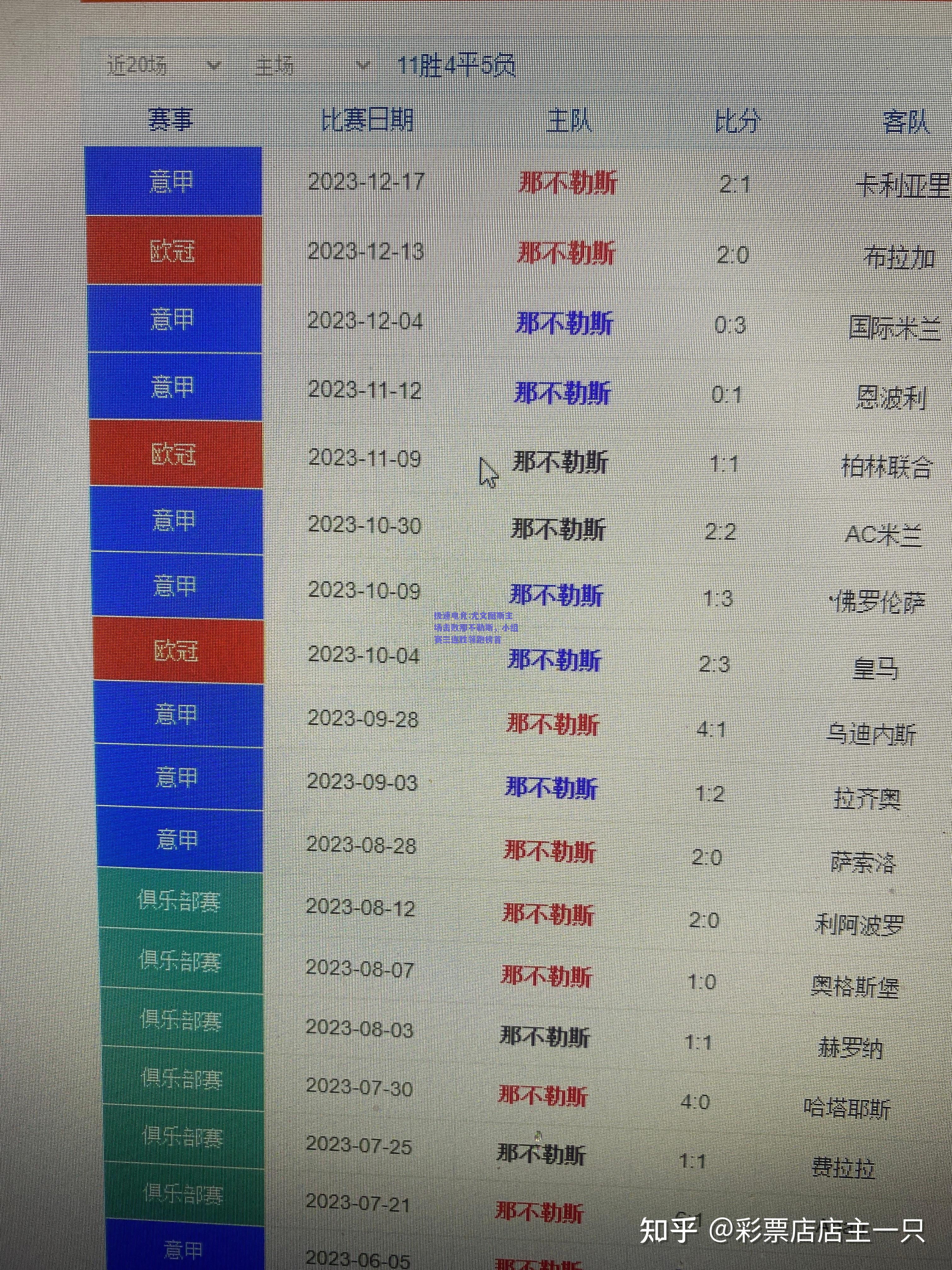The height and width of the screenshot is (1270, 952).
Task: Click the 1:2 score against 拉齐奥
Action: click(x=710, y=794)
